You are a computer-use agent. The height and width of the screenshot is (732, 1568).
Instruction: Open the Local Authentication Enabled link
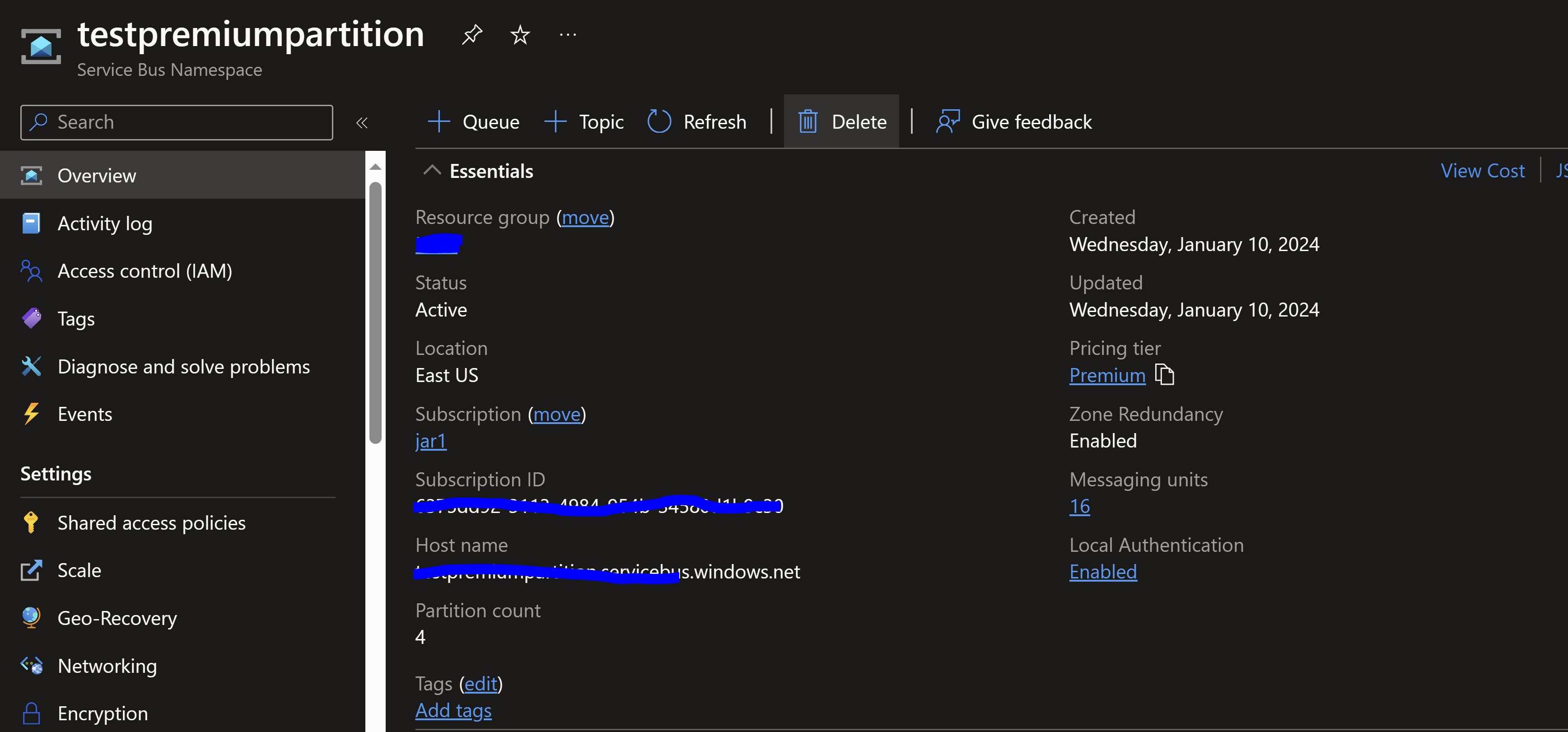point(1103,572)
